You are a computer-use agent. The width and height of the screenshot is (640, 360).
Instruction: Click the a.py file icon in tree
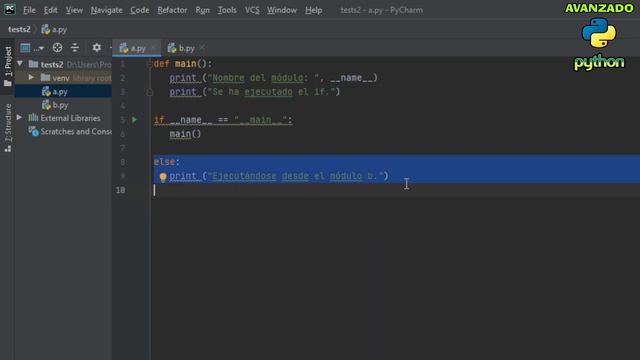46,91
